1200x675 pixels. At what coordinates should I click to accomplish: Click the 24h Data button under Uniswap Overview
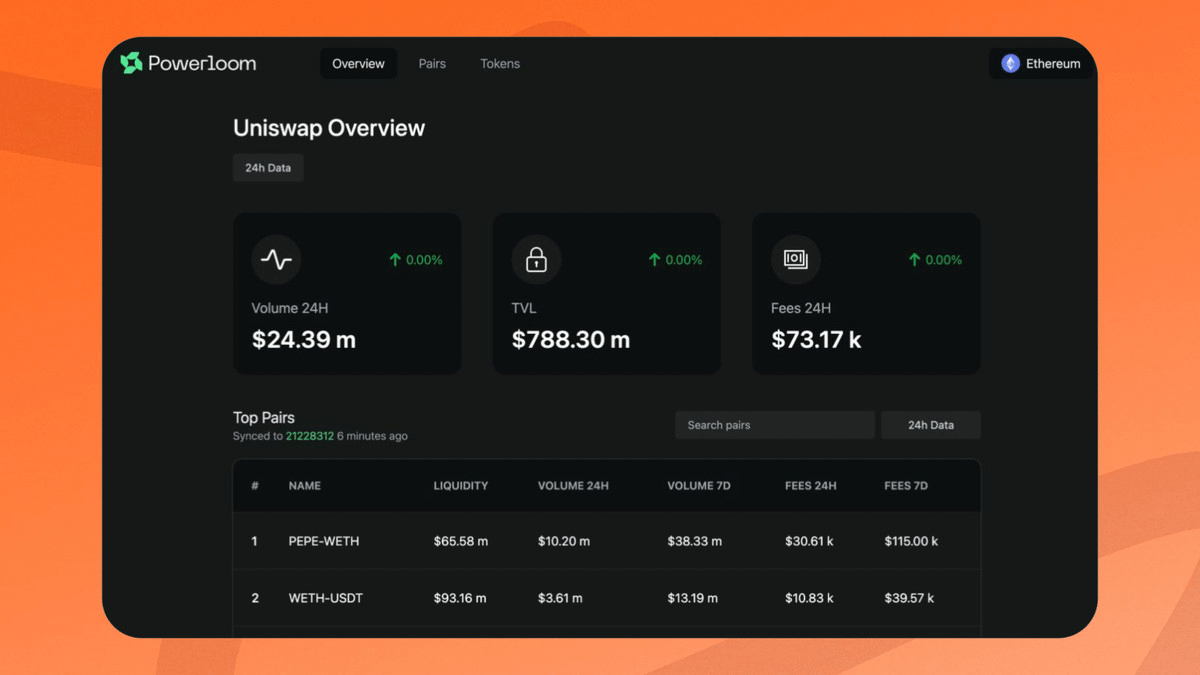268,168
